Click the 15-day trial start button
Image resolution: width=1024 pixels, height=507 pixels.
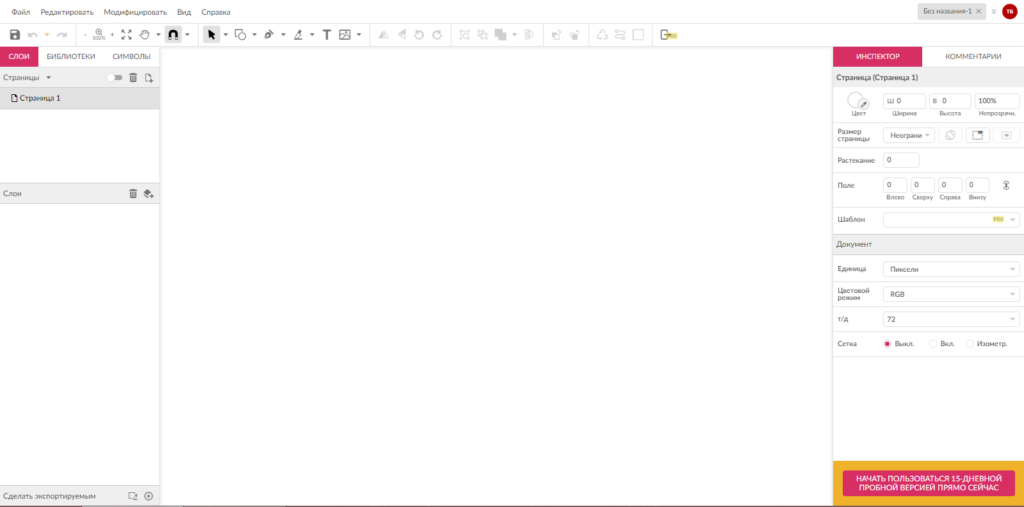pyautogui.click(x=928, y=483)
